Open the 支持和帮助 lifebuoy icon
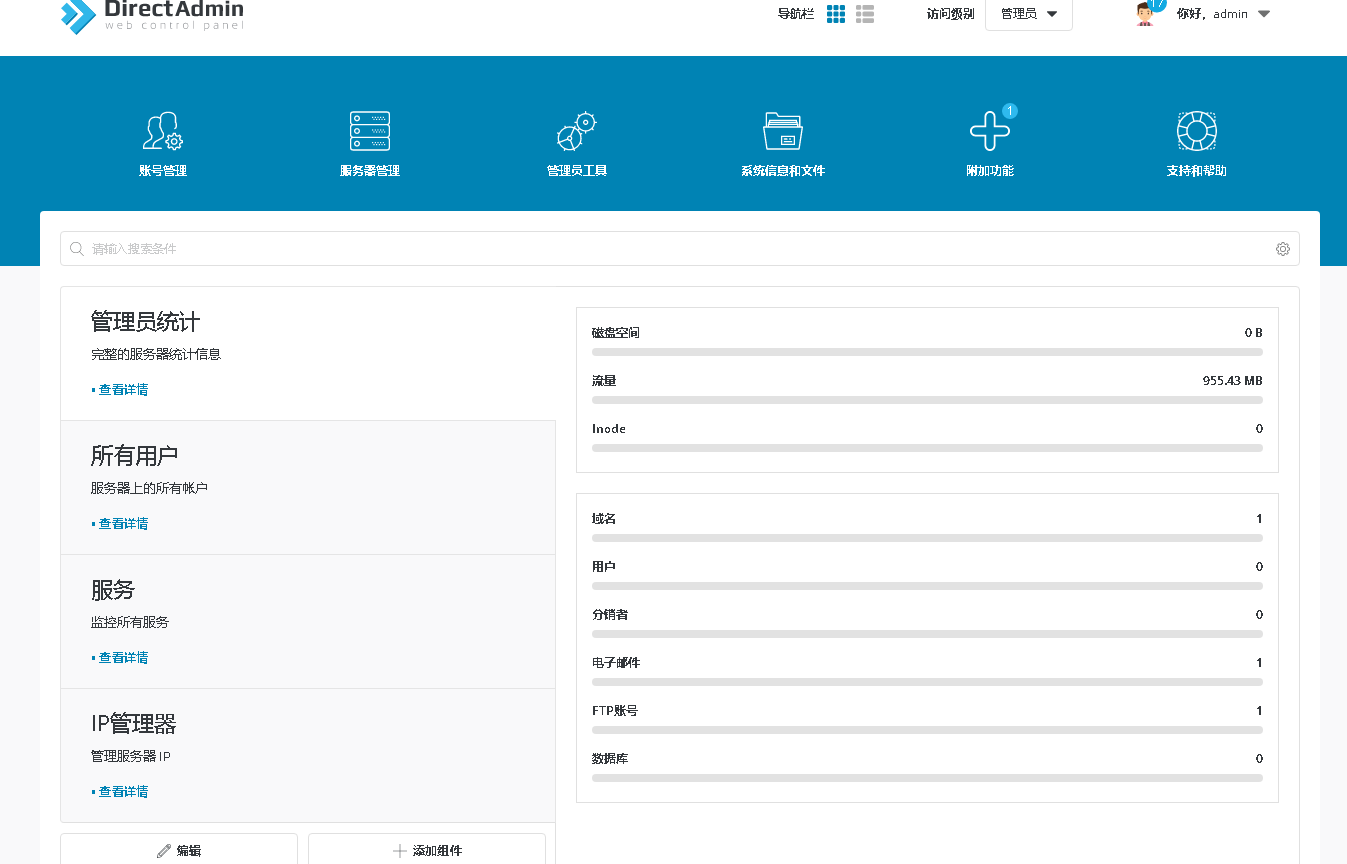 point(1196,131)
